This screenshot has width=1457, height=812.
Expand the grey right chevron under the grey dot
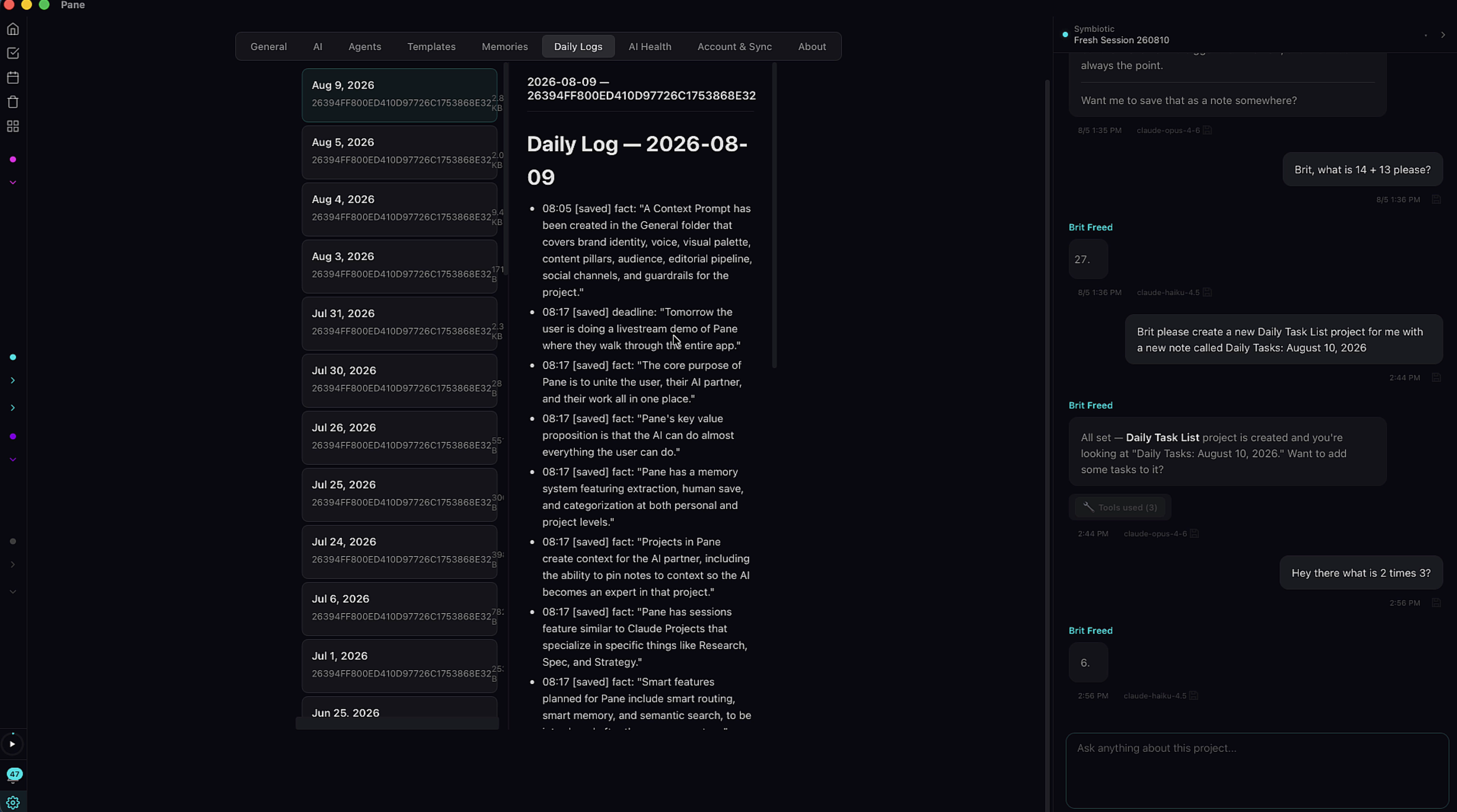[13, 565]
